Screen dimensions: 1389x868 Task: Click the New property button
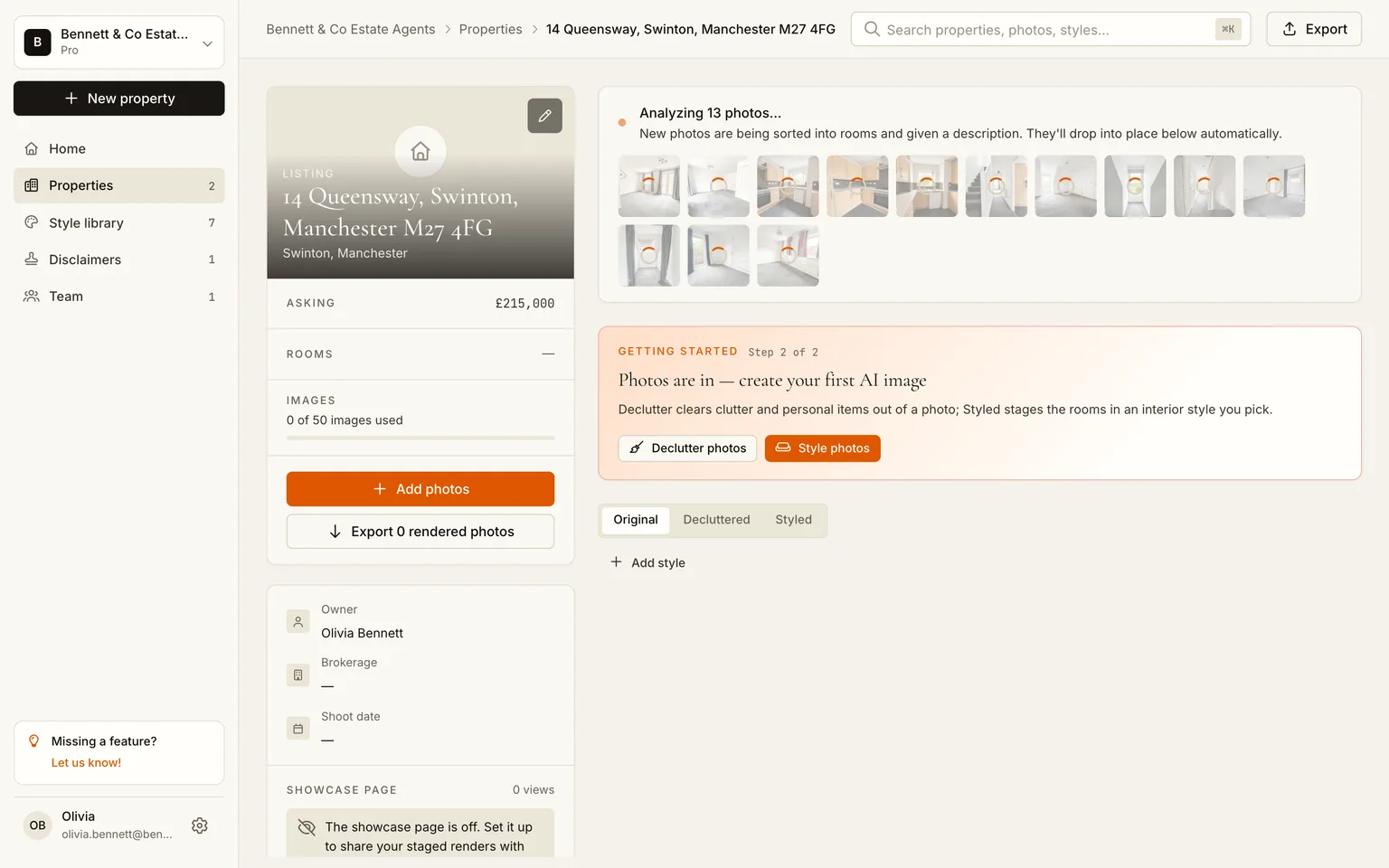pyautogui.click(x=118, y=99)
